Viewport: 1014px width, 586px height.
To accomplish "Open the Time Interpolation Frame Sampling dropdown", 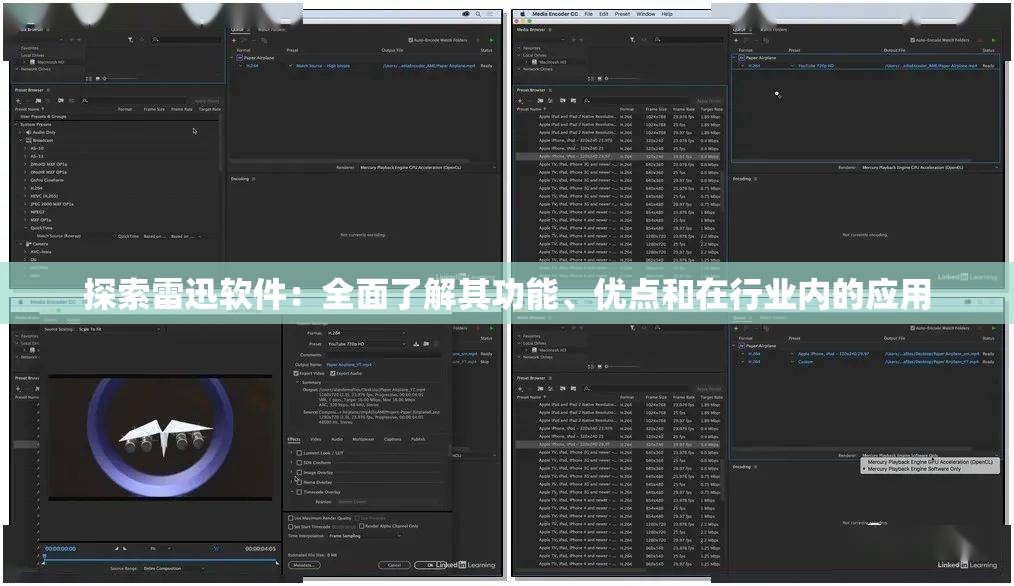I will (365, 536).
